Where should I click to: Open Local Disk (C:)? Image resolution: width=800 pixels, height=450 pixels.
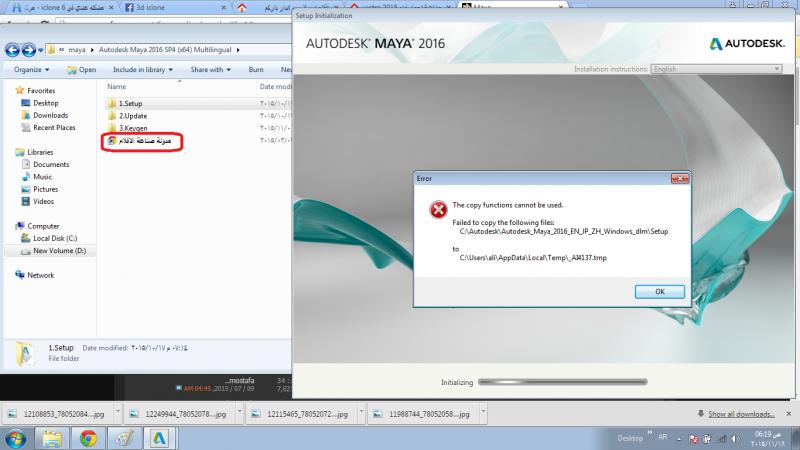pyautogui.click(x=55, y=238)
